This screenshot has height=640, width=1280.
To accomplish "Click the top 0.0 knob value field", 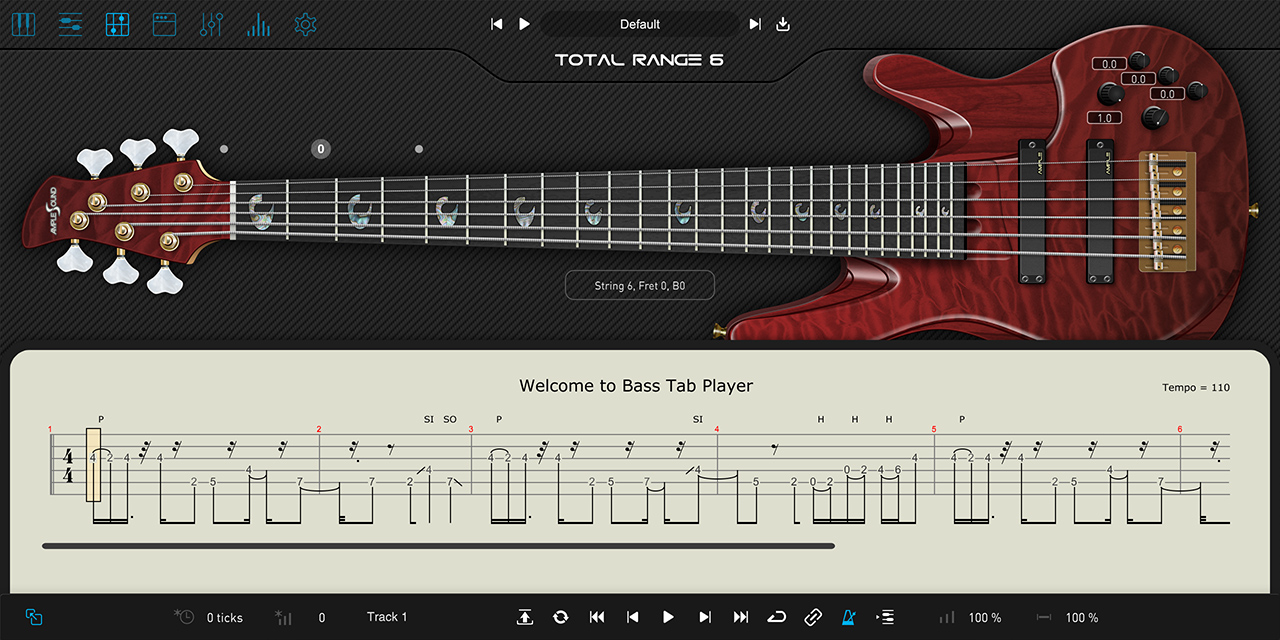I will point(1109,64).
